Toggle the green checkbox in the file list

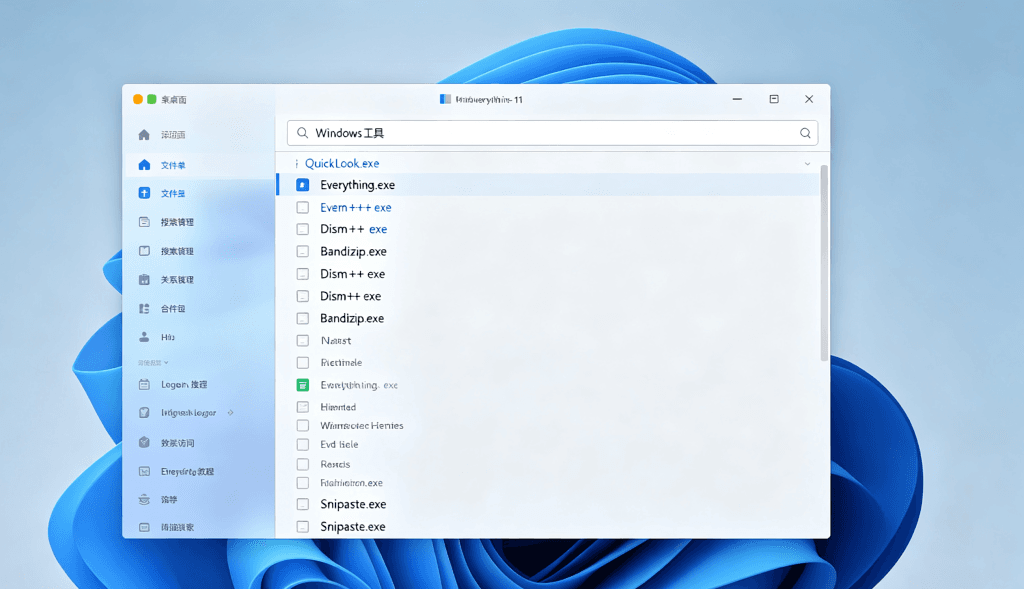pyautogui.click(x=302, y=385)
